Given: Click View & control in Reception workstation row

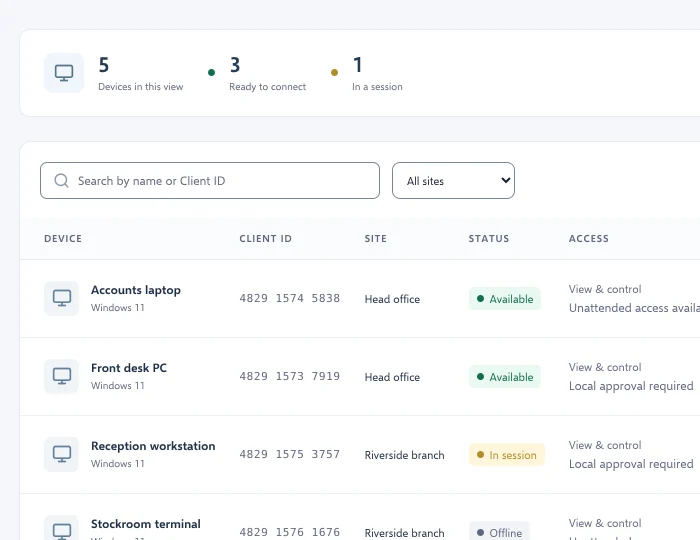Looking at the screenshot, I should coord(605,445).
